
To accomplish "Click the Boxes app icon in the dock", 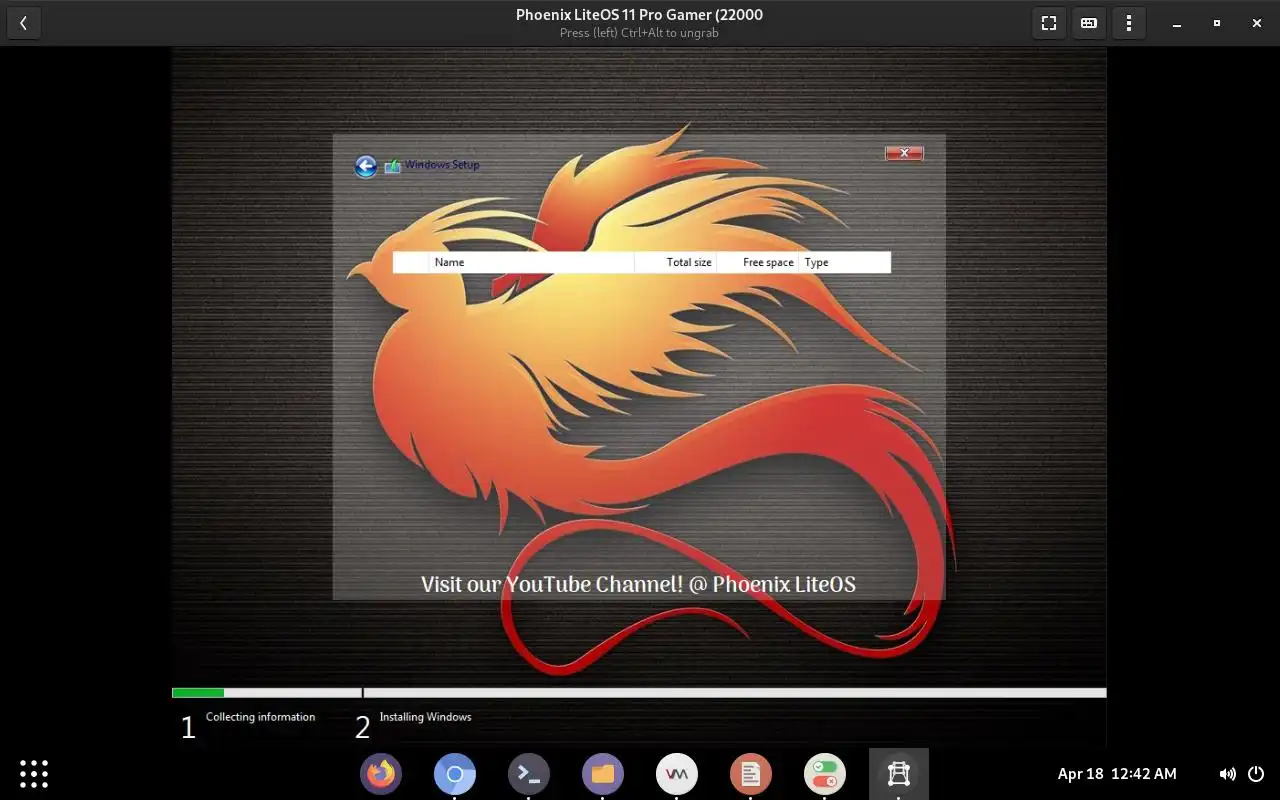I will (899, 774).
